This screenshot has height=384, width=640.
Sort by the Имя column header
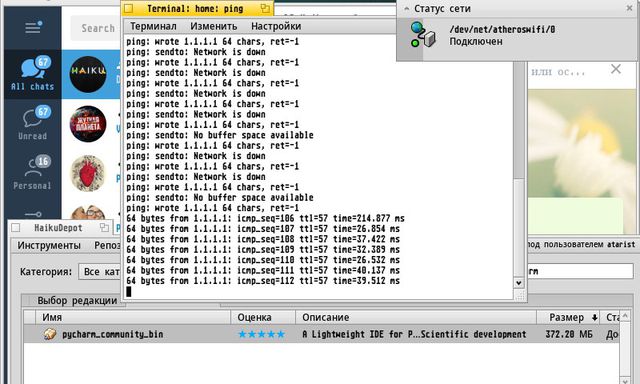132,317
